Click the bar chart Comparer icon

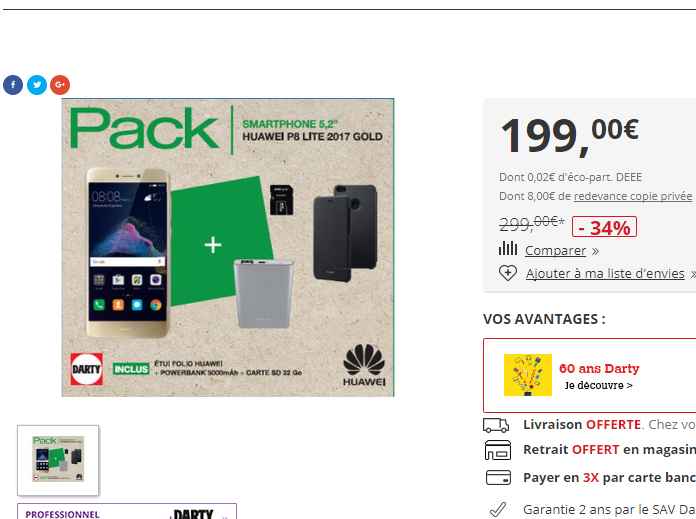(x=508, y=249)
